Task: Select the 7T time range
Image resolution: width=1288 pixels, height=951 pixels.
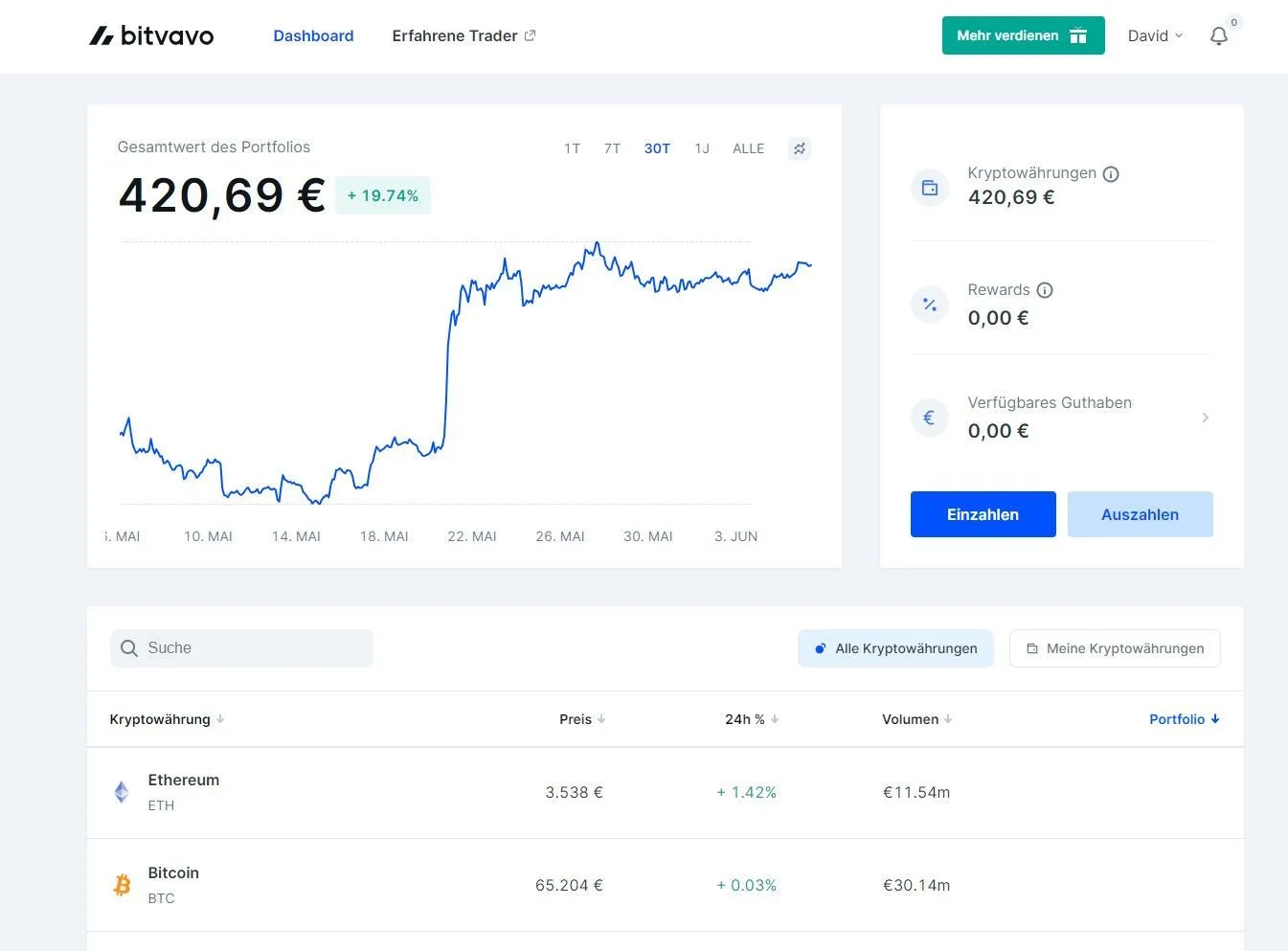Action: pos(612,148)
